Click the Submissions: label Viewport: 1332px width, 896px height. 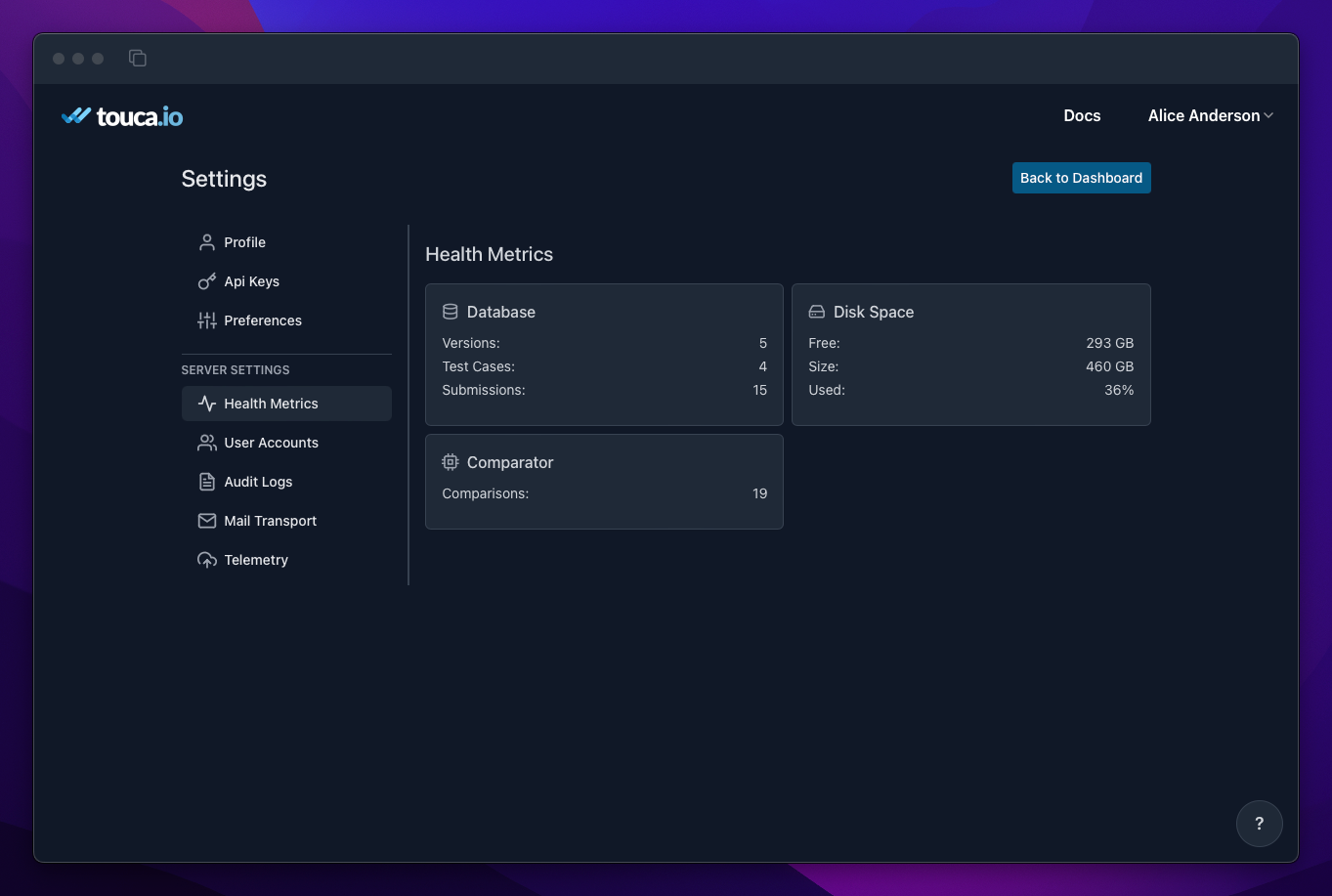pos(484,390)
